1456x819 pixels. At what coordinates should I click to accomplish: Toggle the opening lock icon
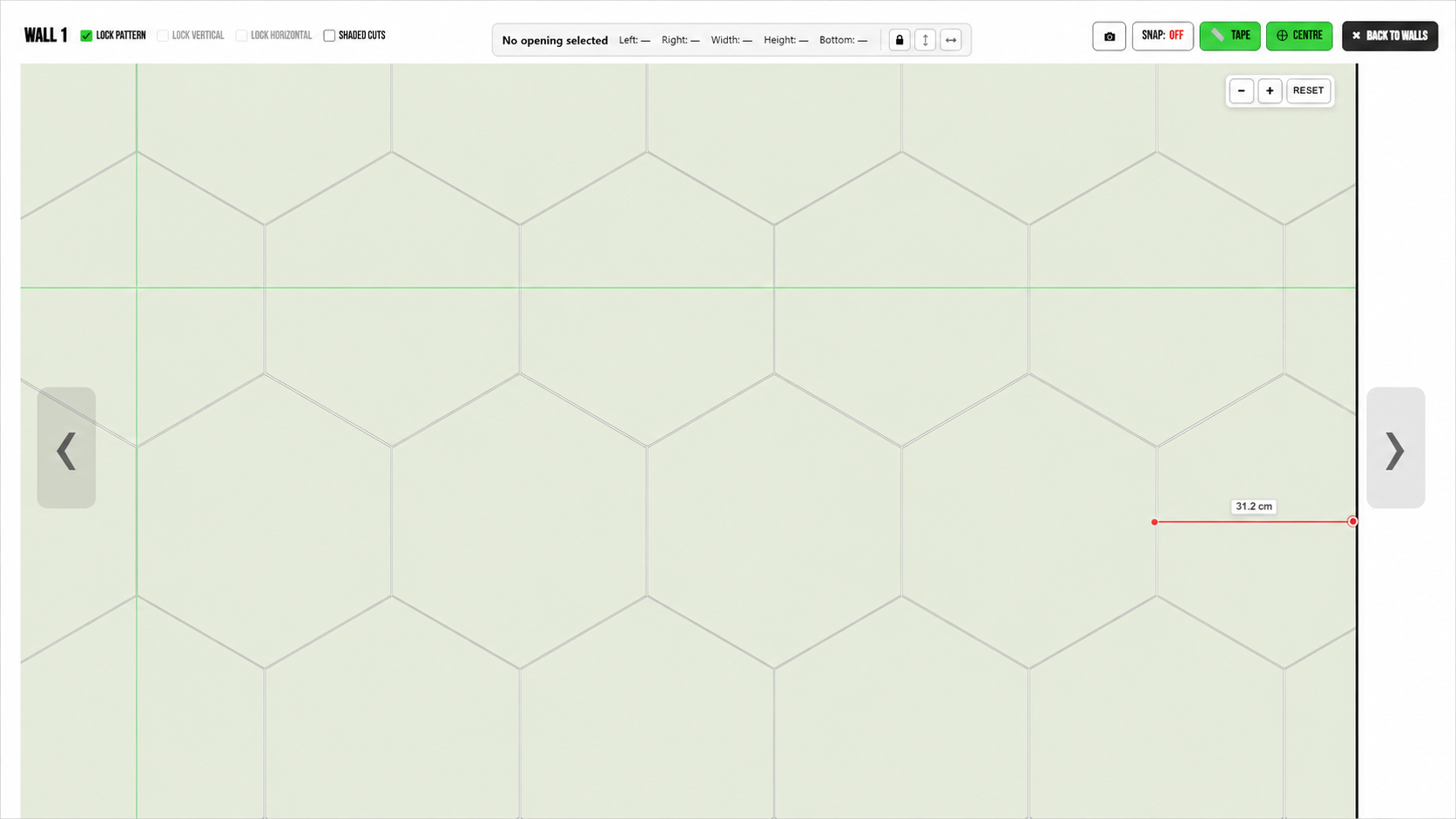[900, 40]
